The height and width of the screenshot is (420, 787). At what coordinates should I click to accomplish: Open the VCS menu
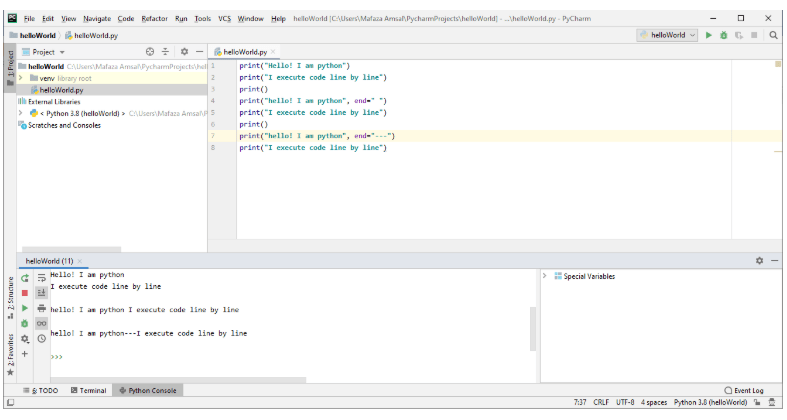coord(224,19)
